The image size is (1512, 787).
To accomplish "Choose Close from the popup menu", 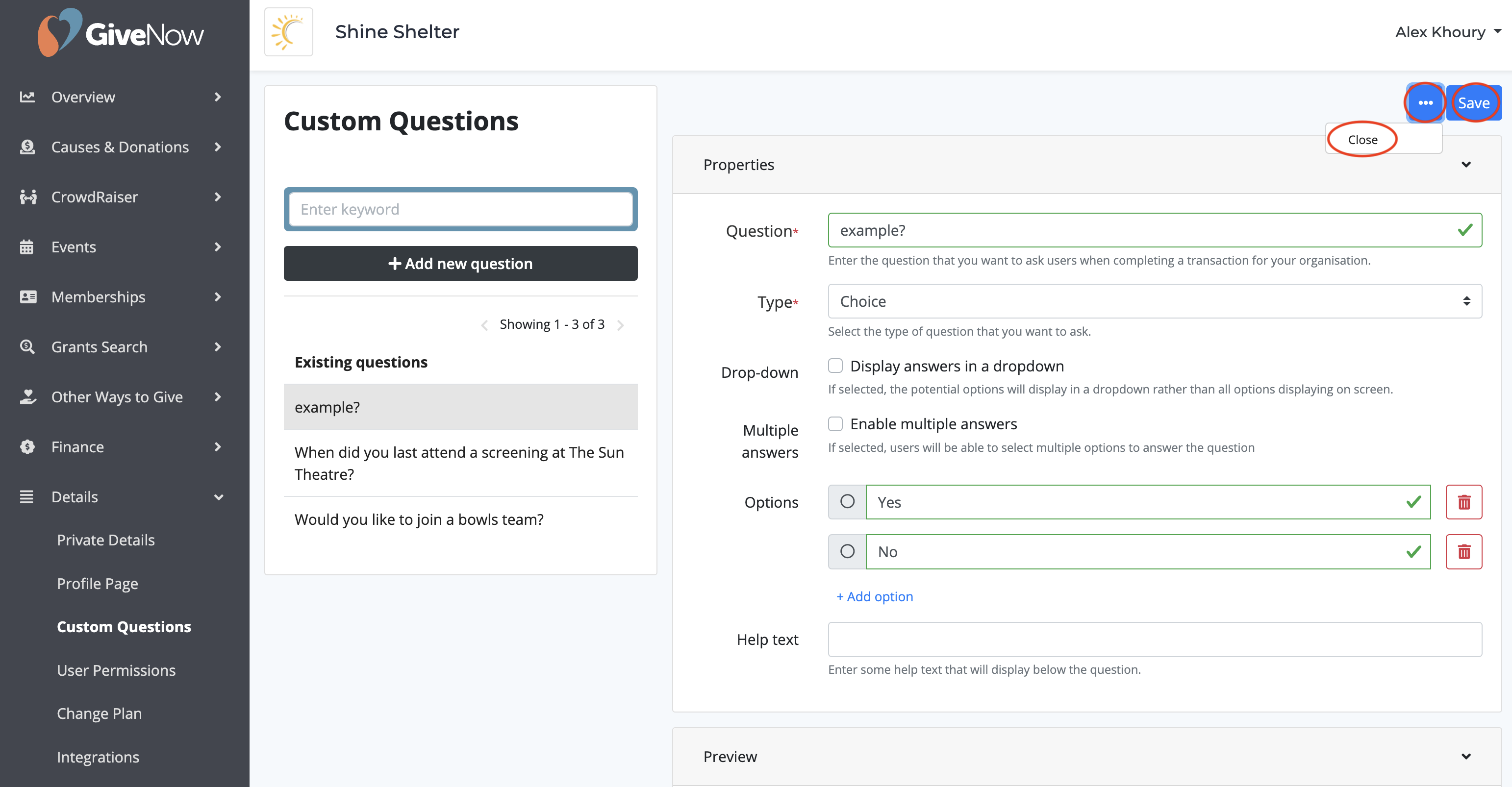I will click(1362, 140).
